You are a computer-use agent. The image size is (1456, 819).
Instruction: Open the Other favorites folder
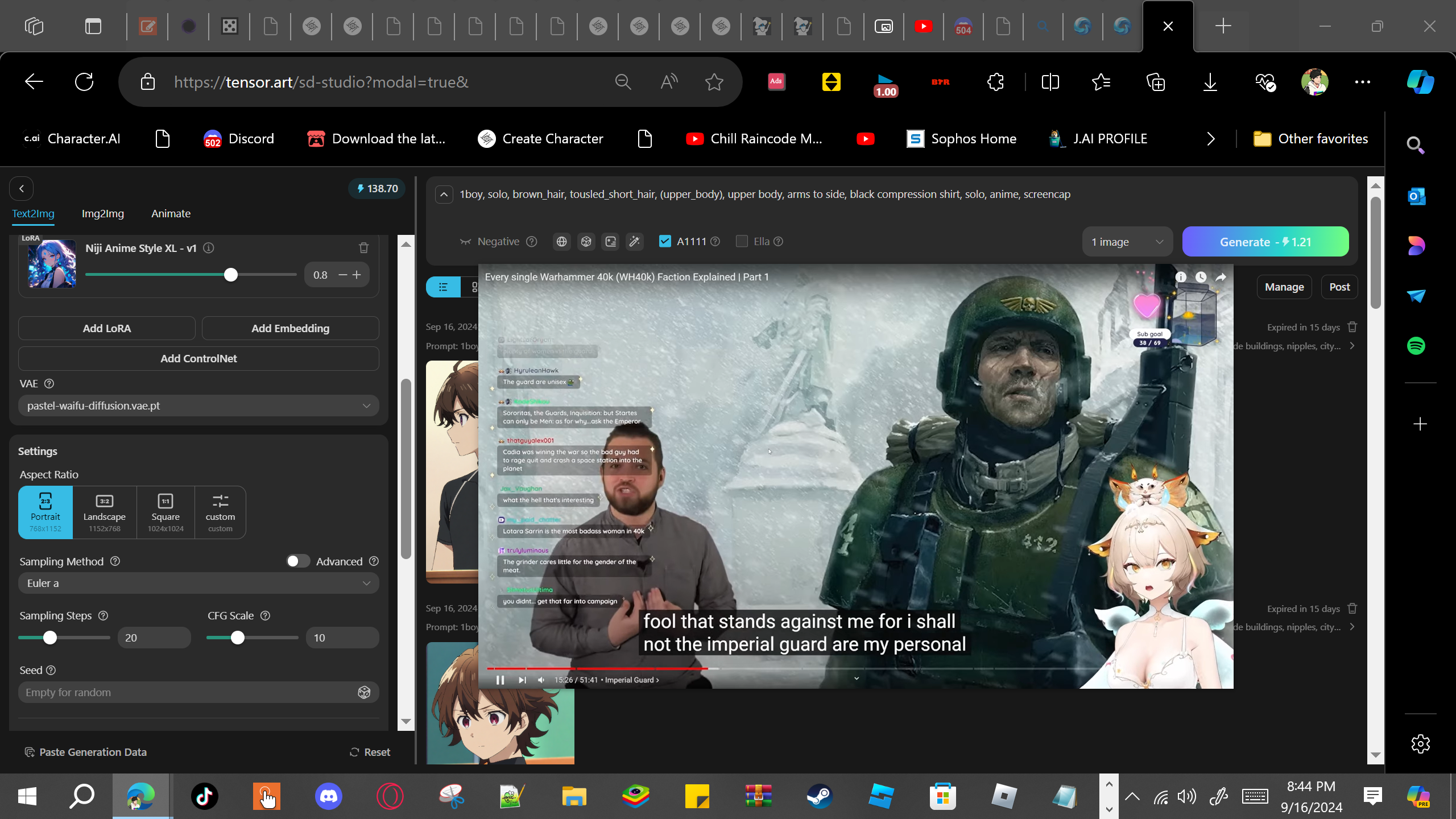(x=1311, y=139)
